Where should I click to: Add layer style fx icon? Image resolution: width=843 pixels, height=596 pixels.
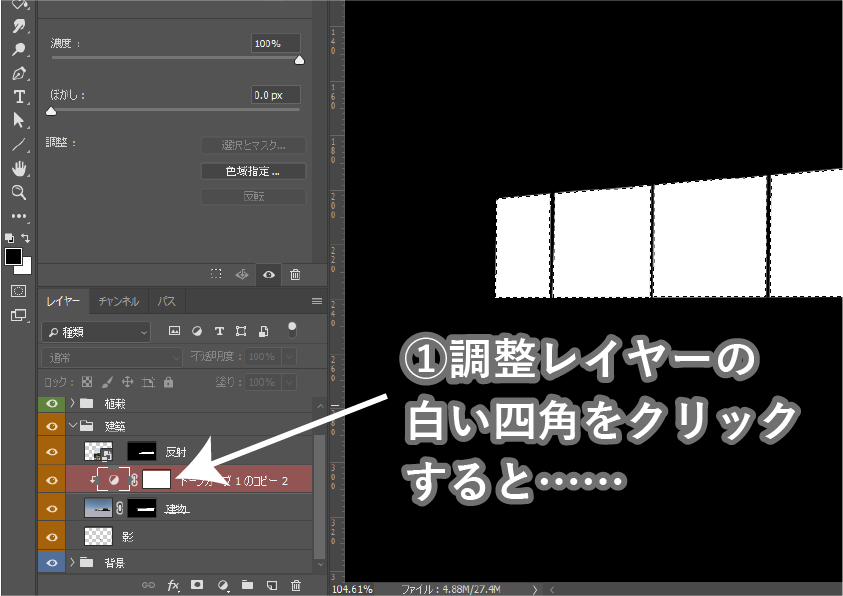[x=173, y=585]
